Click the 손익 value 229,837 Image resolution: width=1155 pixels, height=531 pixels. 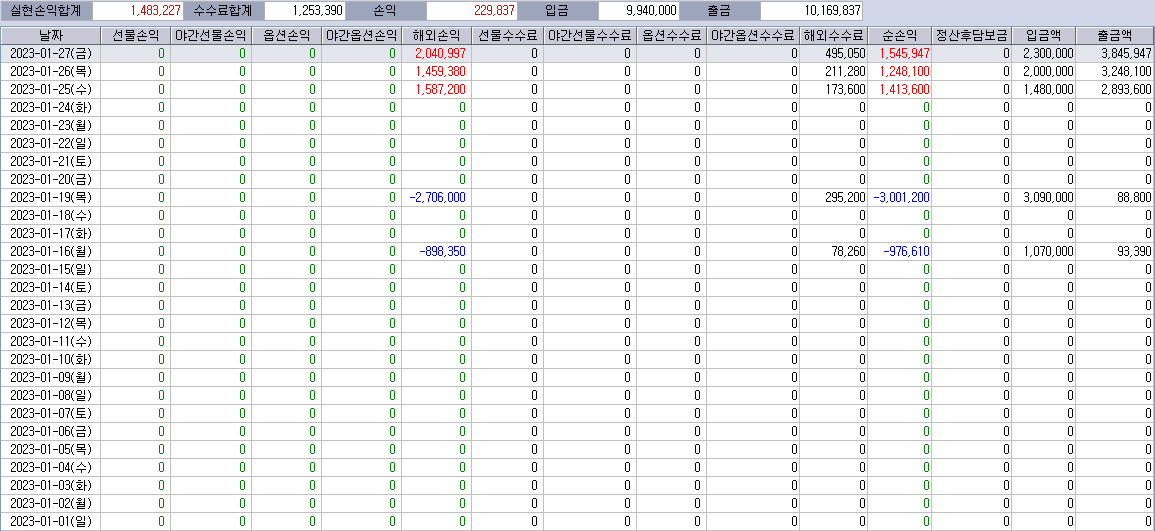[x=471, y=11]
